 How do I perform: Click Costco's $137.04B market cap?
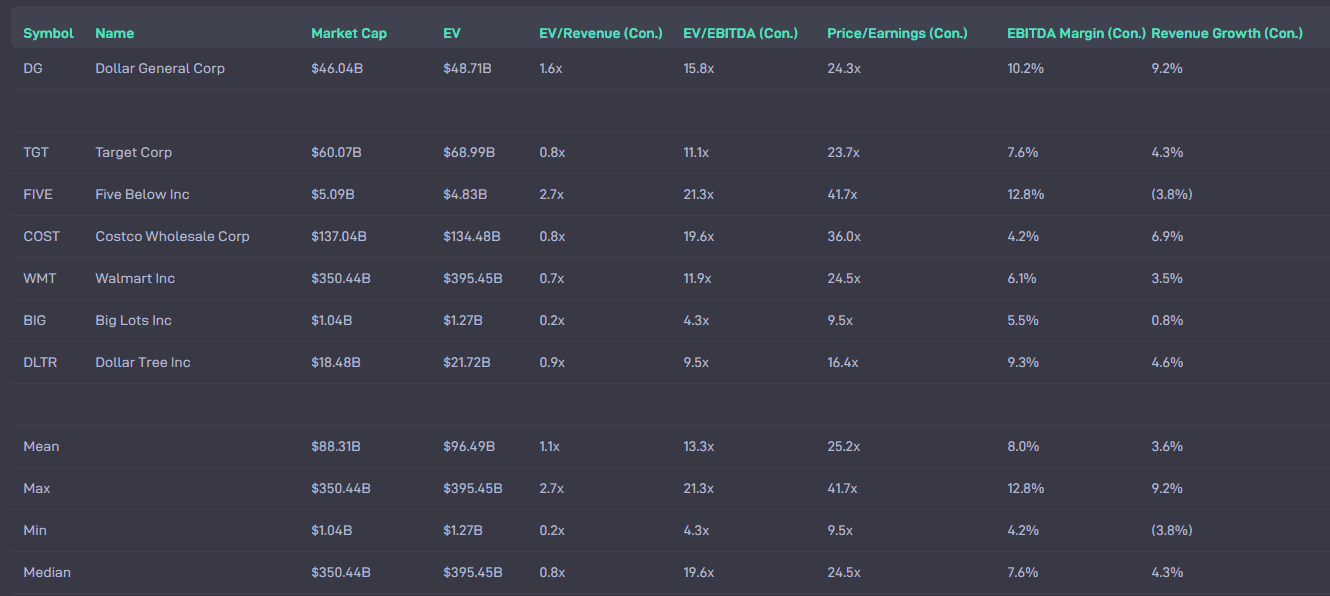coord(339,236)
